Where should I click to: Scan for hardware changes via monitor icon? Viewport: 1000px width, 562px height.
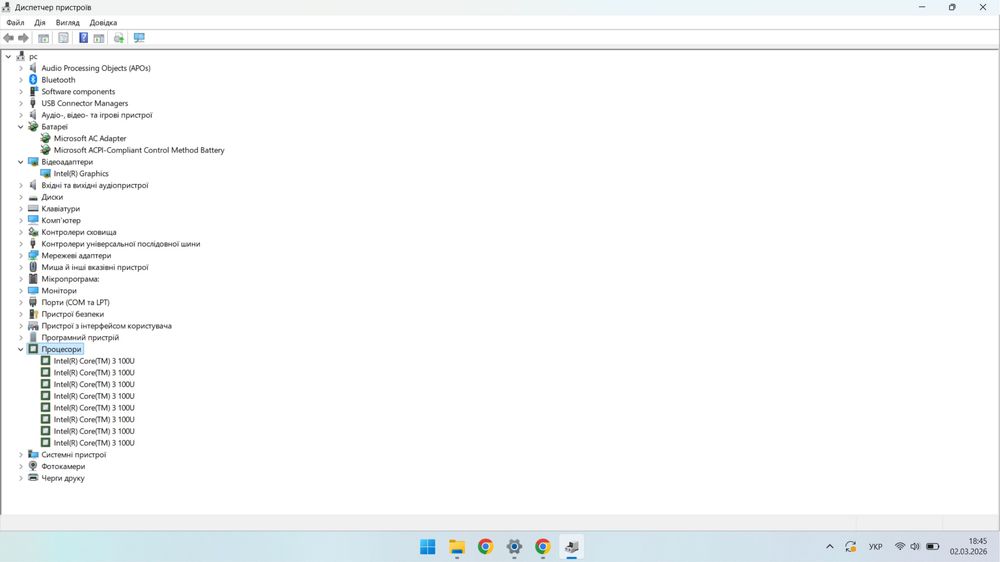pos(139,38)
